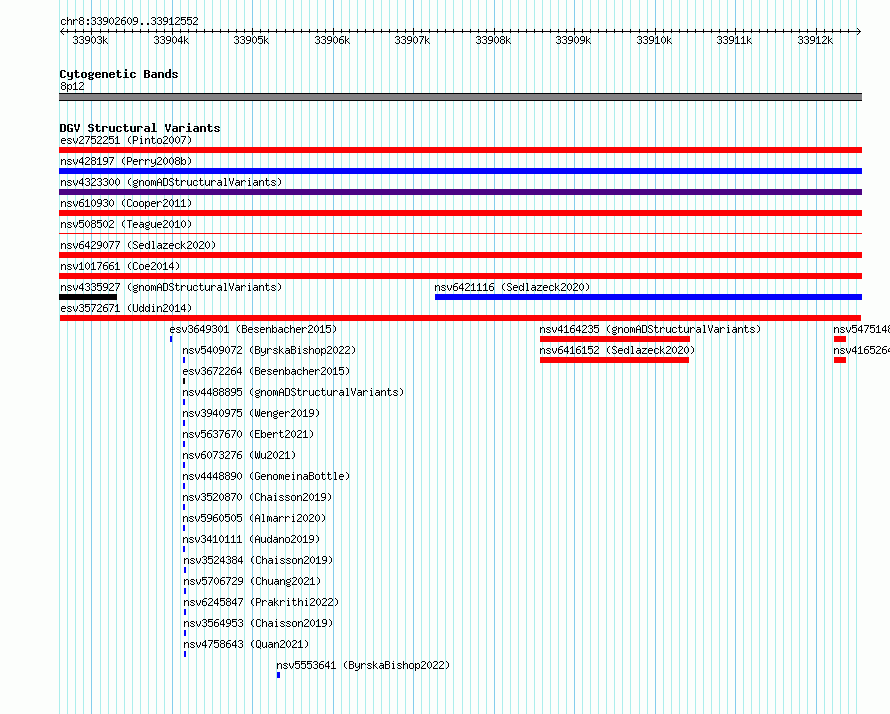Click the nsv508502 (Teague2010) label

126,224
